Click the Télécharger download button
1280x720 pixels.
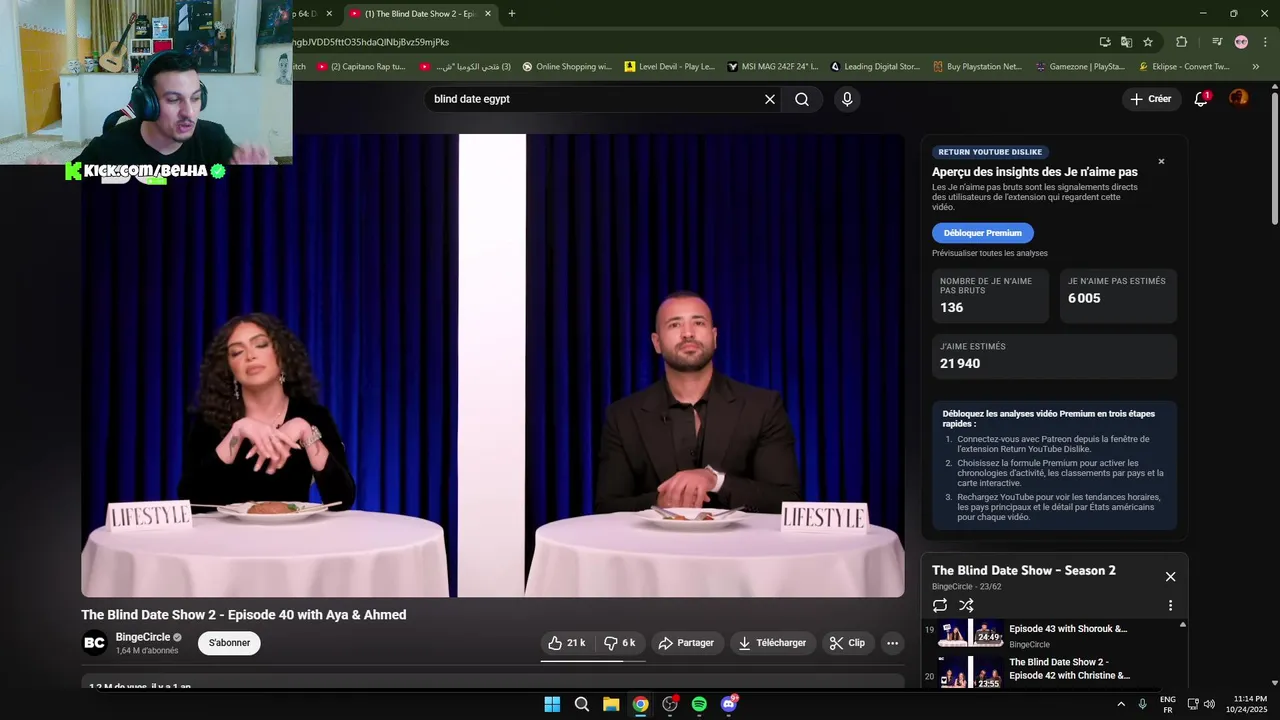click(773, 643)
